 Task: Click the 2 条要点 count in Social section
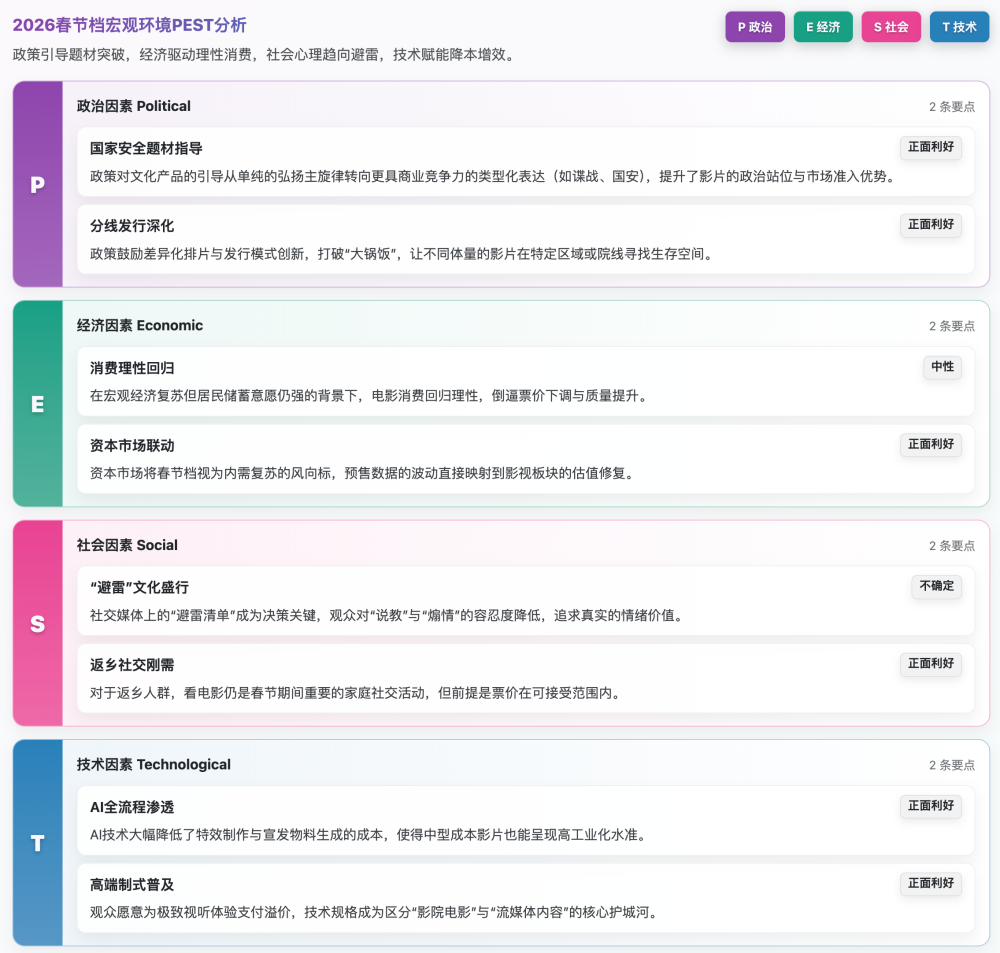click(x=952, y=545)
